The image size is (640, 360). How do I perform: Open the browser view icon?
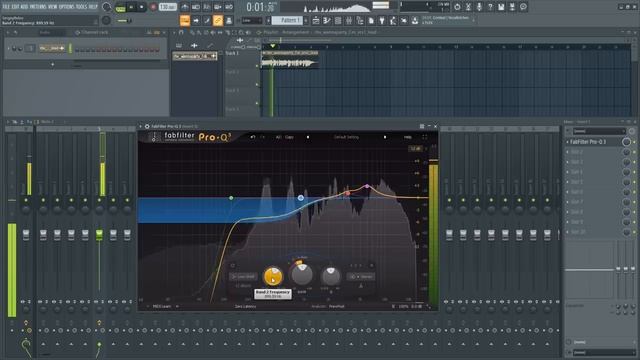coord(360,20)
